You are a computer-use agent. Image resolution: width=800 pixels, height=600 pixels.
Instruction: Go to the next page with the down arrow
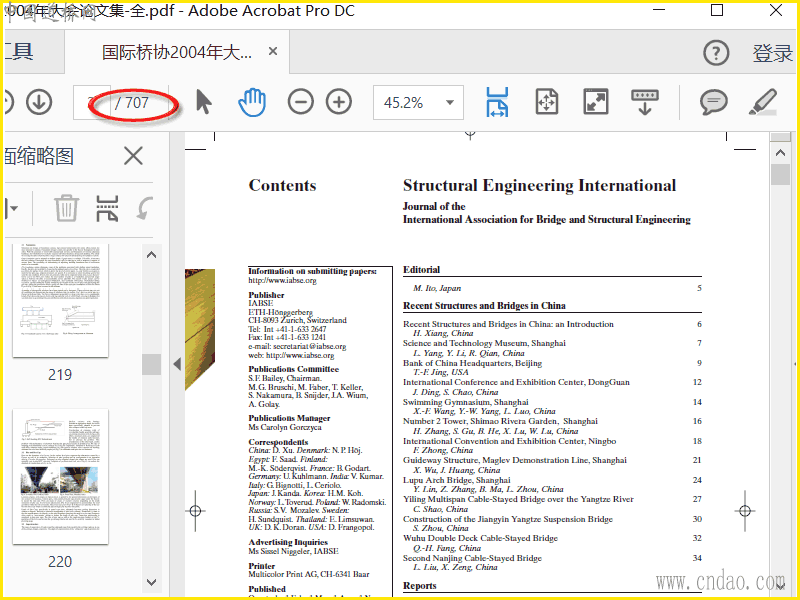[x=39, y=102]
